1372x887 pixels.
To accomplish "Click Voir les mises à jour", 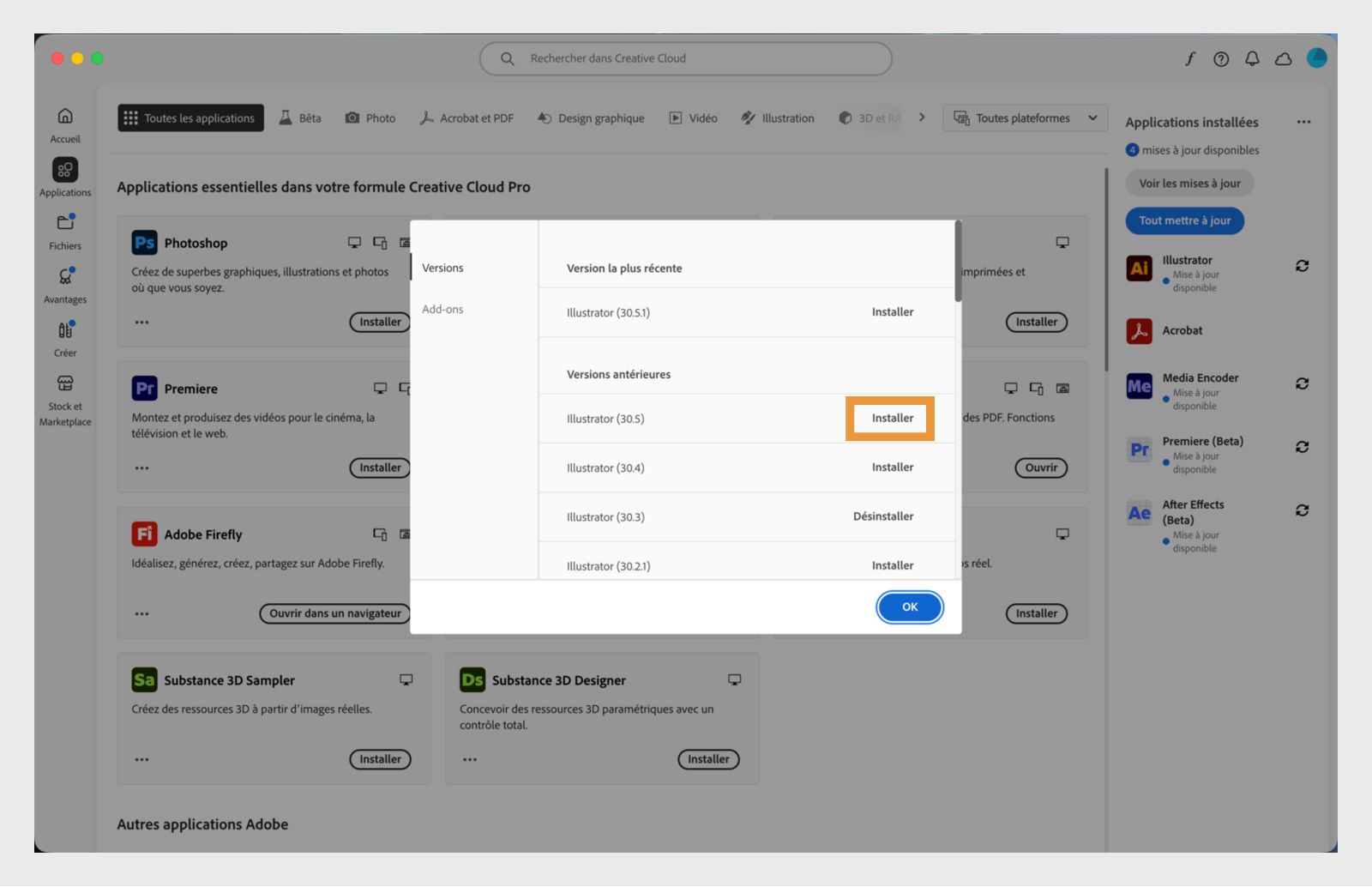I will point(1189,184).
